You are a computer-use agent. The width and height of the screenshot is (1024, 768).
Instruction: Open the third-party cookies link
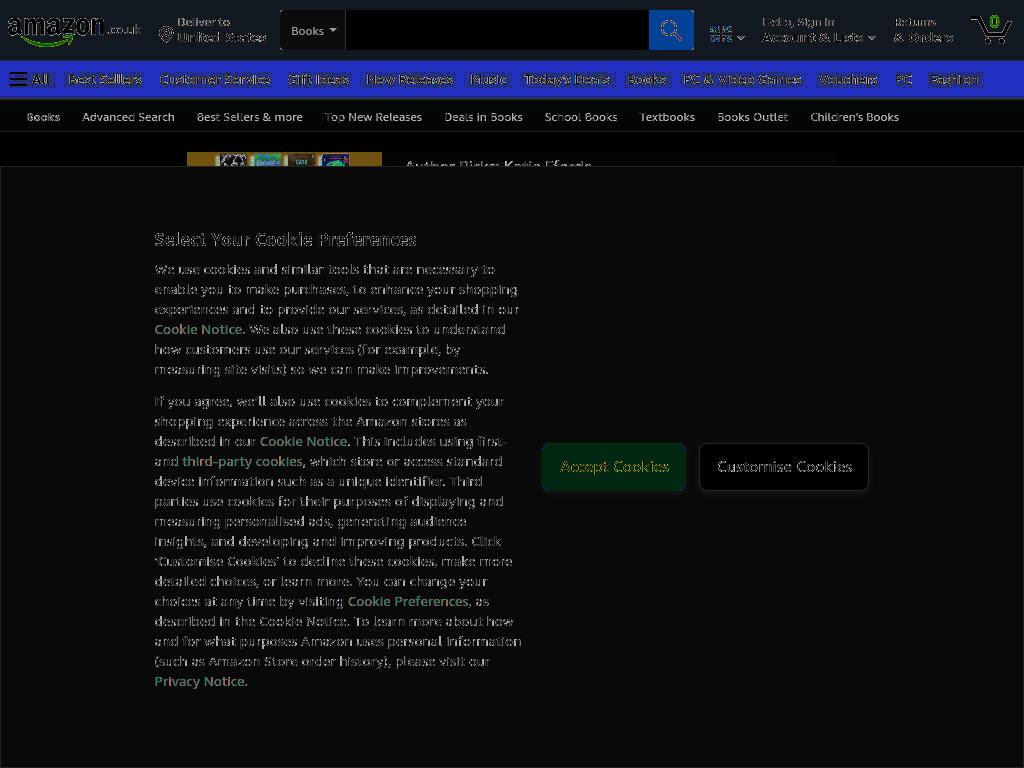click(242, 461)
